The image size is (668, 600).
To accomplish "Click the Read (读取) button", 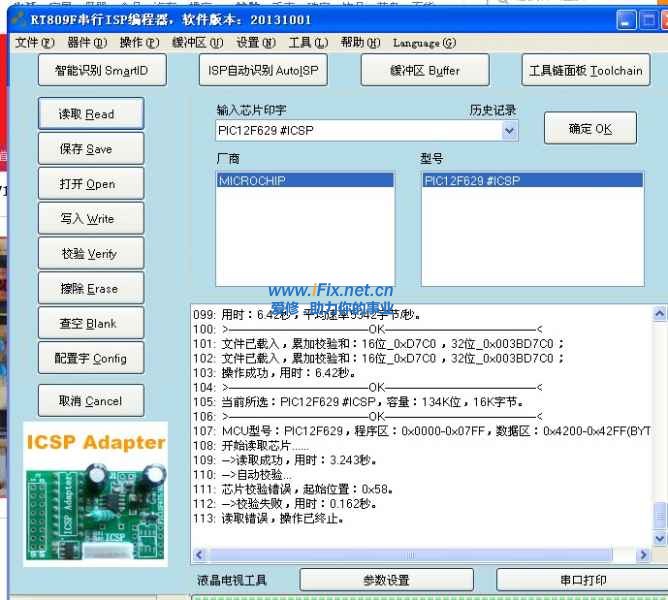I will [91, 114].
